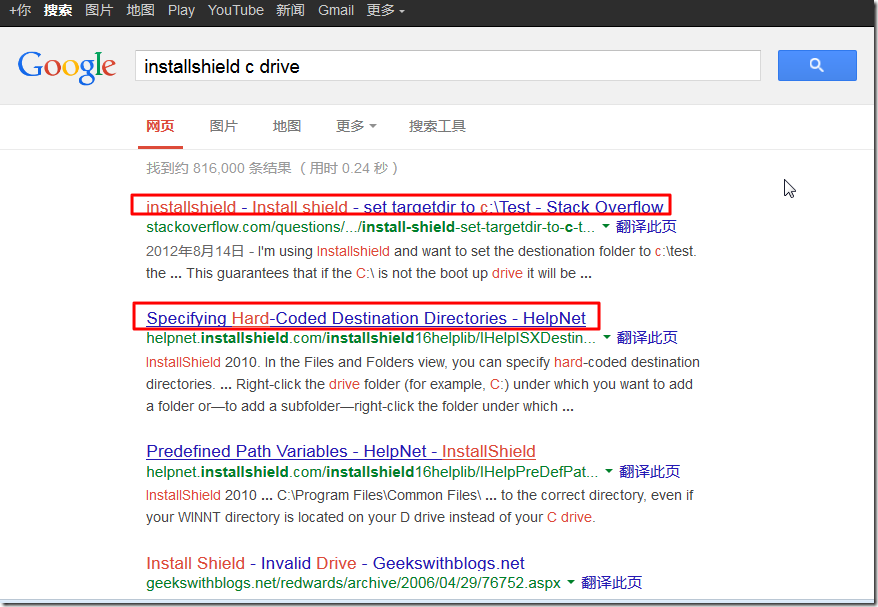Click the geekswithblogs.net green URL text
Screen dimensions: 878x607
click(353, 583)
